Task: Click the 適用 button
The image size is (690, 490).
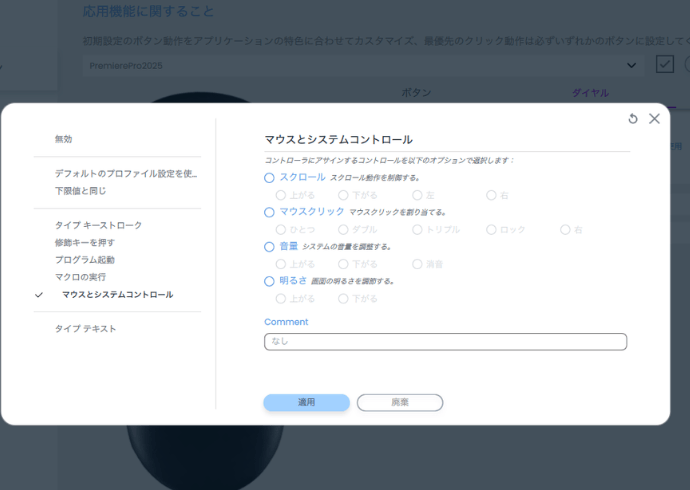Action: pyautogui.click(x=306, y=402)
